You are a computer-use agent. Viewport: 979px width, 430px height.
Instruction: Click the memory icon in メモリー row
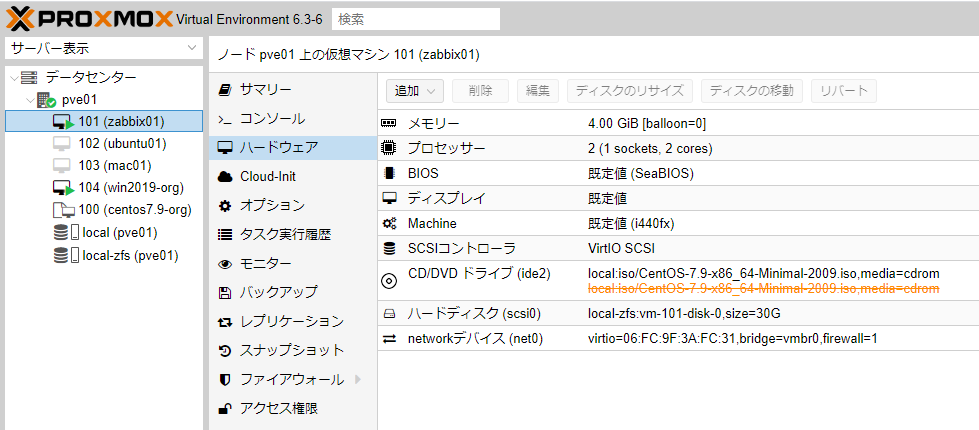(x=389, y=124)
